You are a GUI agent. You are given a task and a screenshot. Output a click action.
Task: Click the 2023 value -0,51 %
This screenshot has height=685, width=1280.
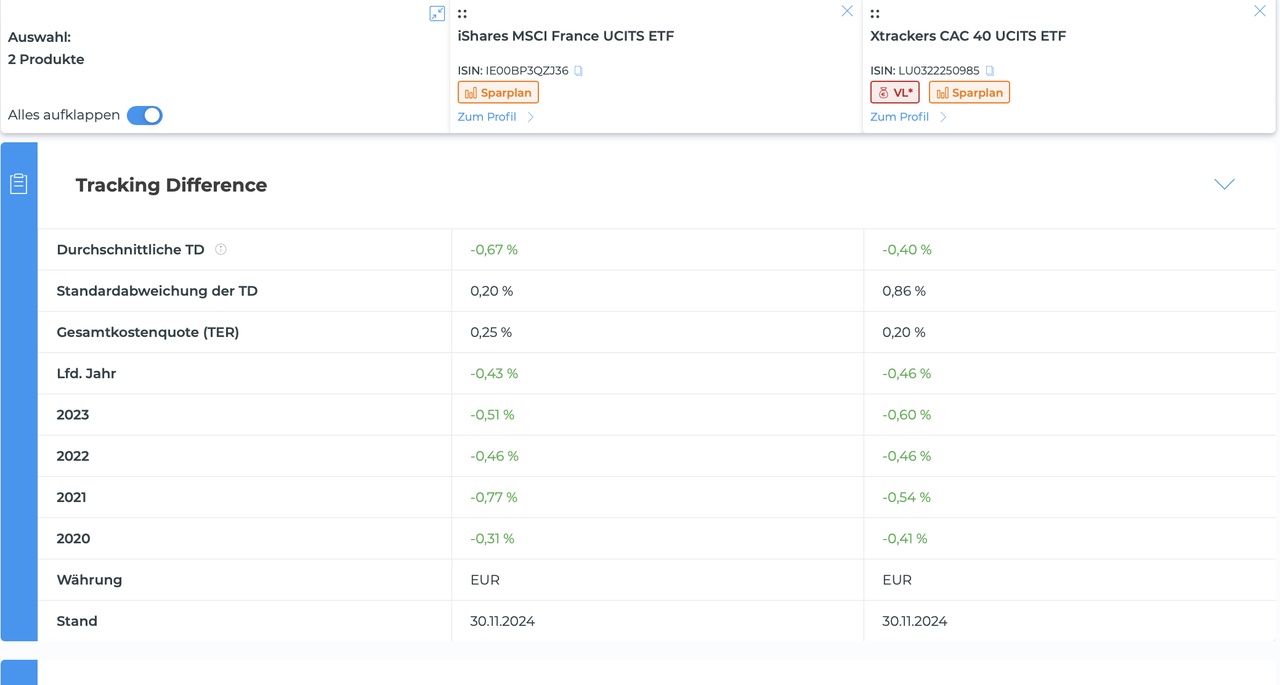coord(493,415)
